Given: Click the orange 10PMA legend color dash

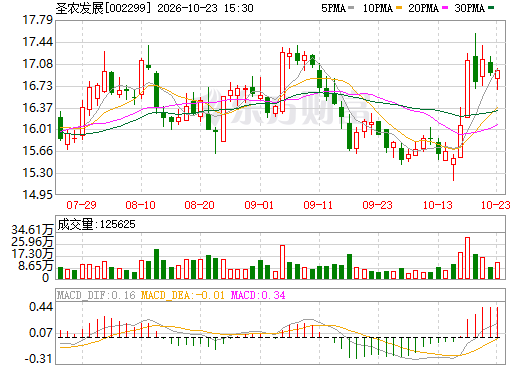Looking at the screenshot, I should point(399,8).
